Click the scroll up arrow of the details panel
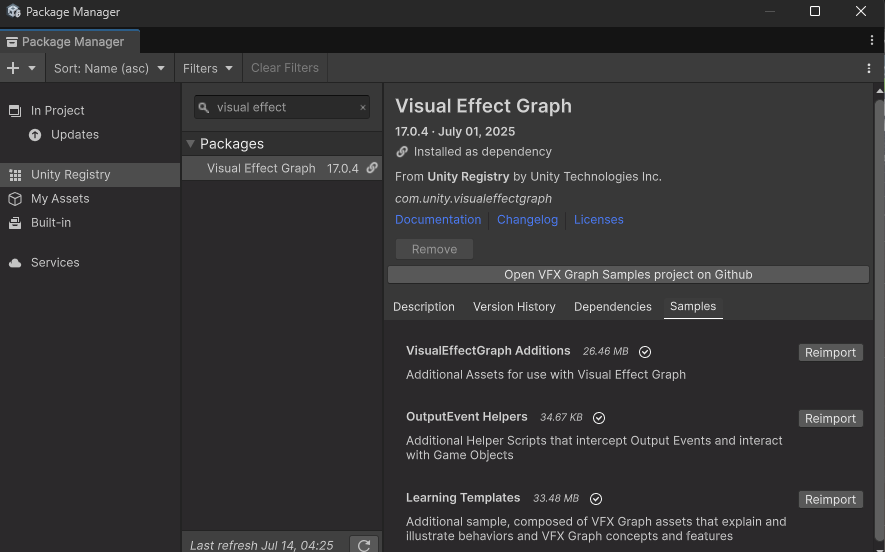Viewport: 885px width, 552px height. [879, 90]
